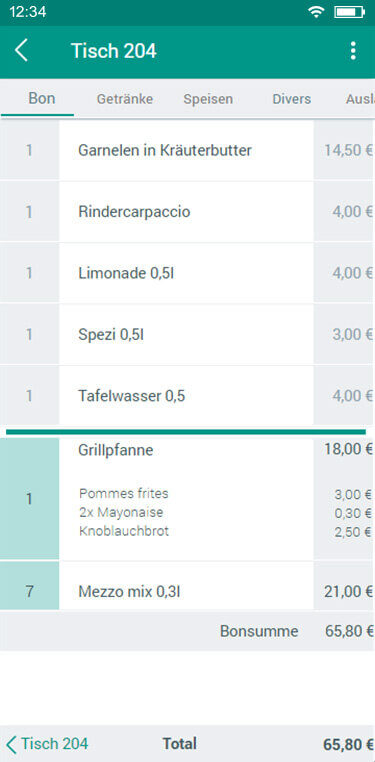The height and width of the screenshot is (762, 375).
Task: Tap the battery status icon
Action: pos(349,12)
